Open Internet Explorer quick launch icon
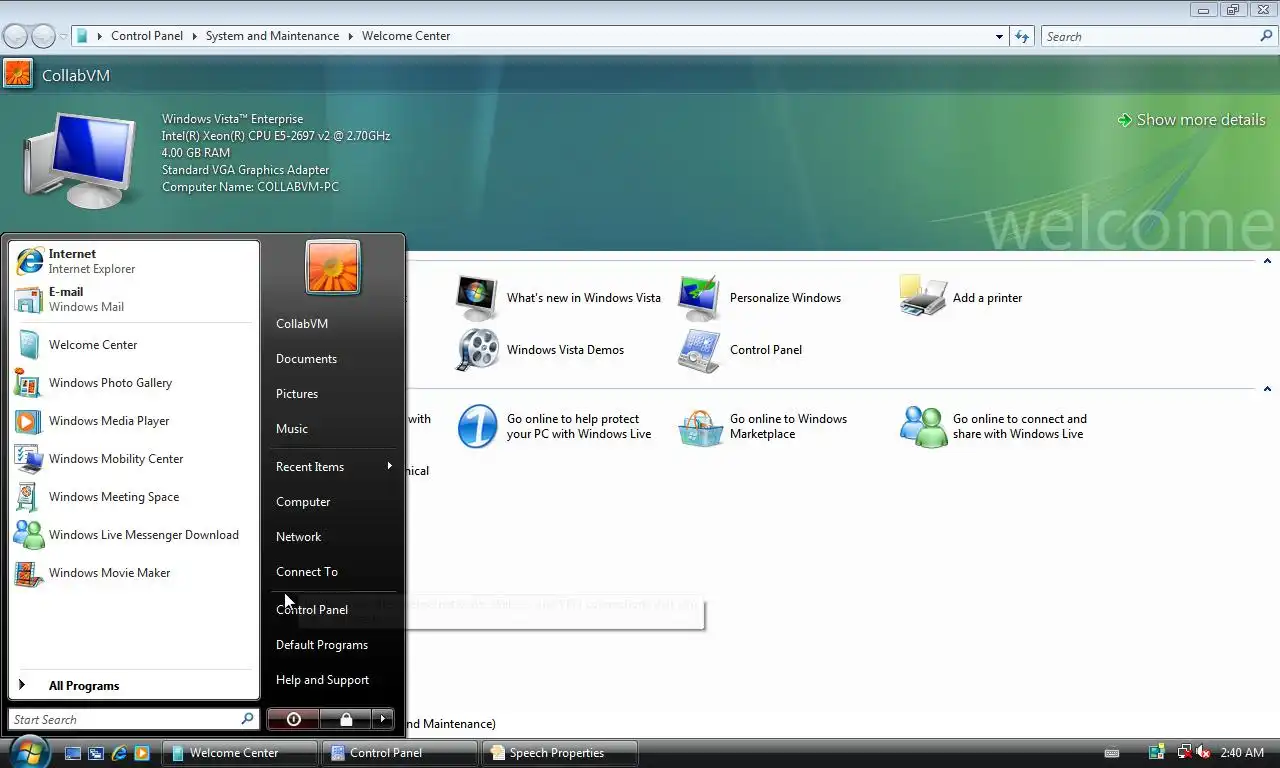Image resolution: width=1280 pixels, height=768 pixels. click(119, 753)
